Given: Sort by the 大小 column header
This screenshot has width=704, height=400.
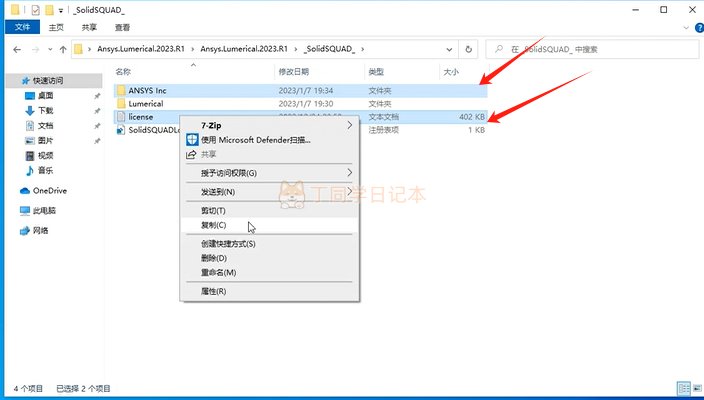Looking at the screenshot, I should [451, 71].
